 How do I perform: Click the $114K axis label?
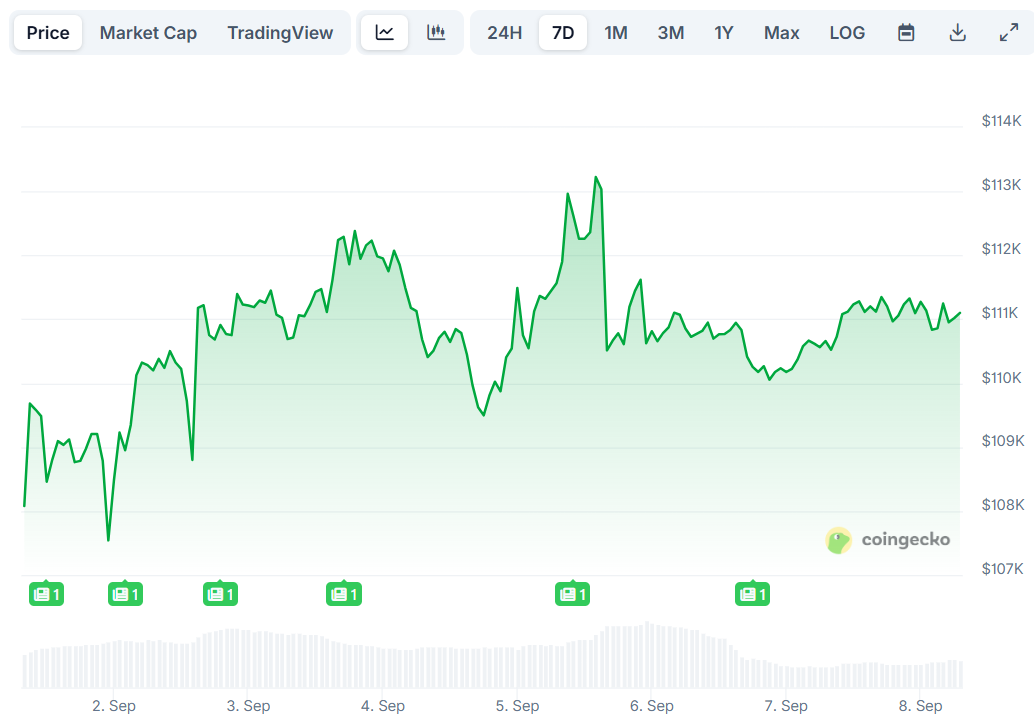pyautogui.click(x=1001, y=121)
